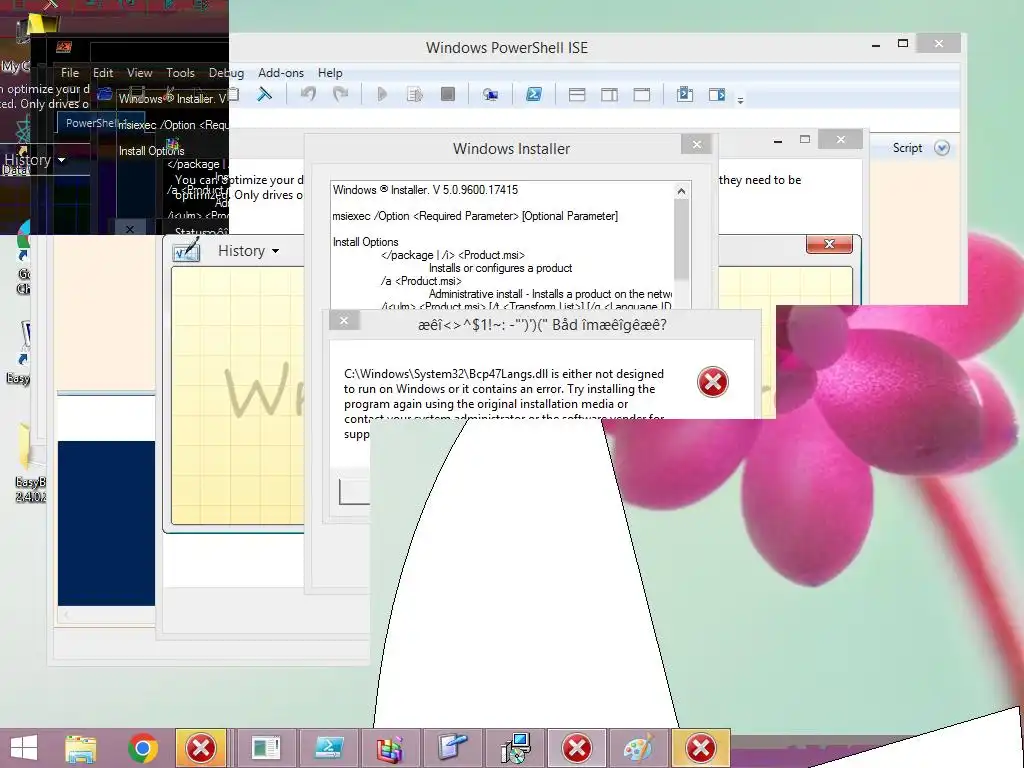
Task: Click 'Installs or configures a product' text
Action: [500, 268]
